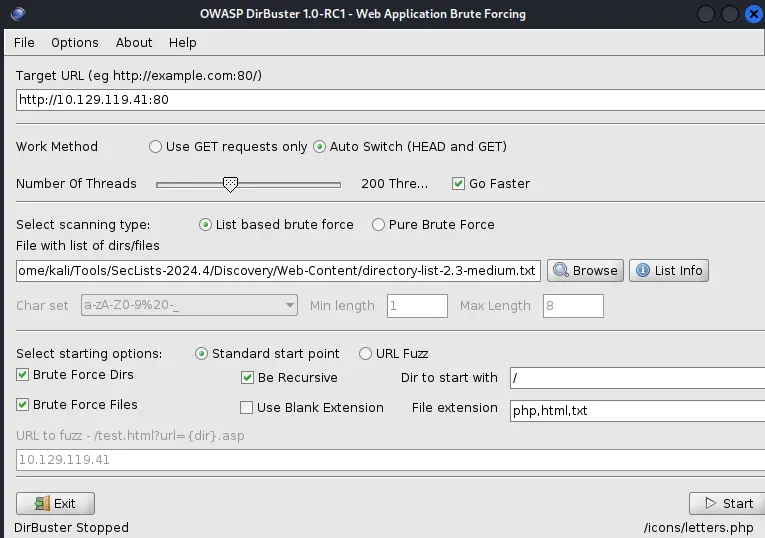This screenshot has height=538, width=765.
Task: Click the Dir to start with field
Action: coord(637,378)
